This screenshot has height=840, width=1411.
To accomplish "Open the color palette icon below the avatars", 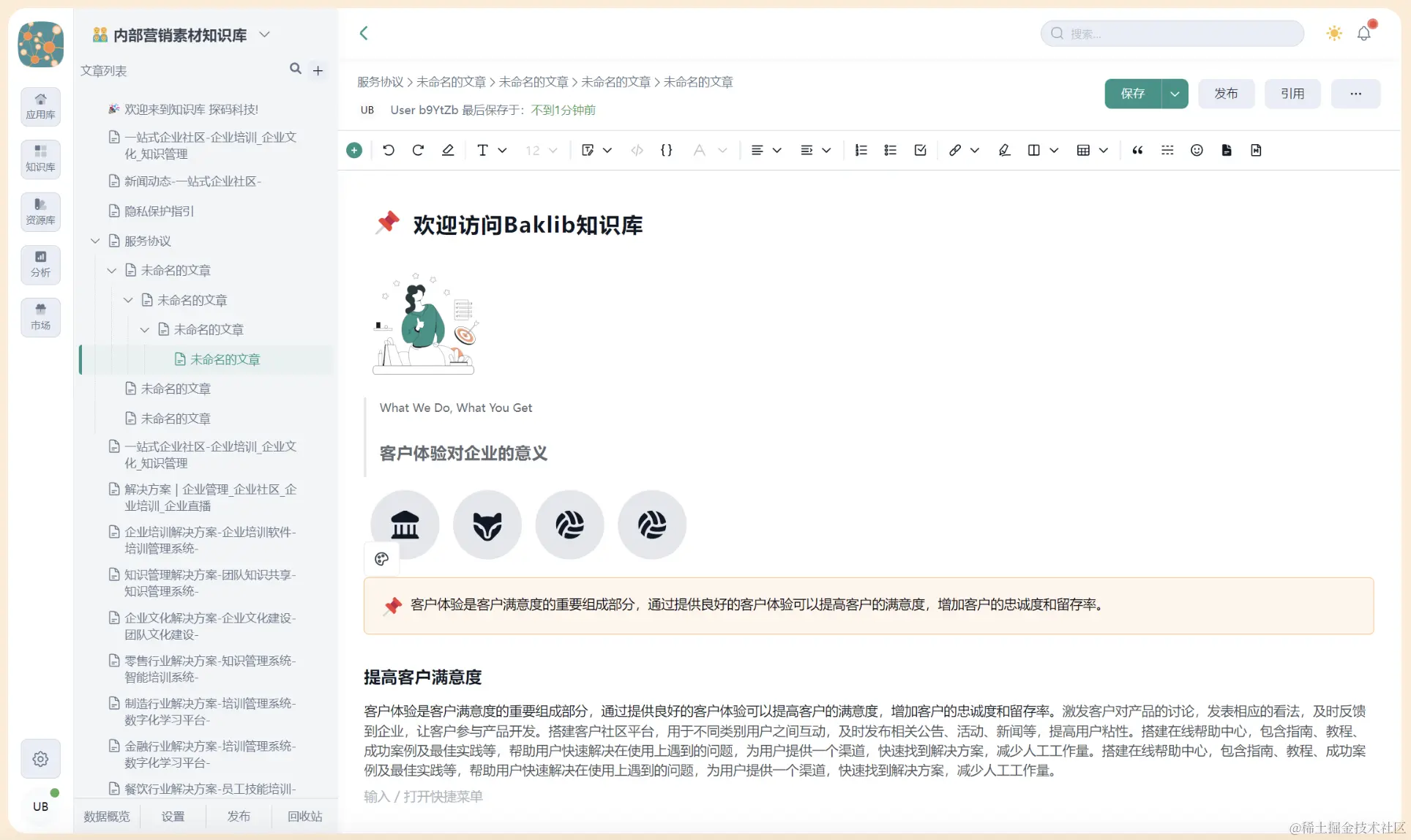I will click(x=381, y=559).
